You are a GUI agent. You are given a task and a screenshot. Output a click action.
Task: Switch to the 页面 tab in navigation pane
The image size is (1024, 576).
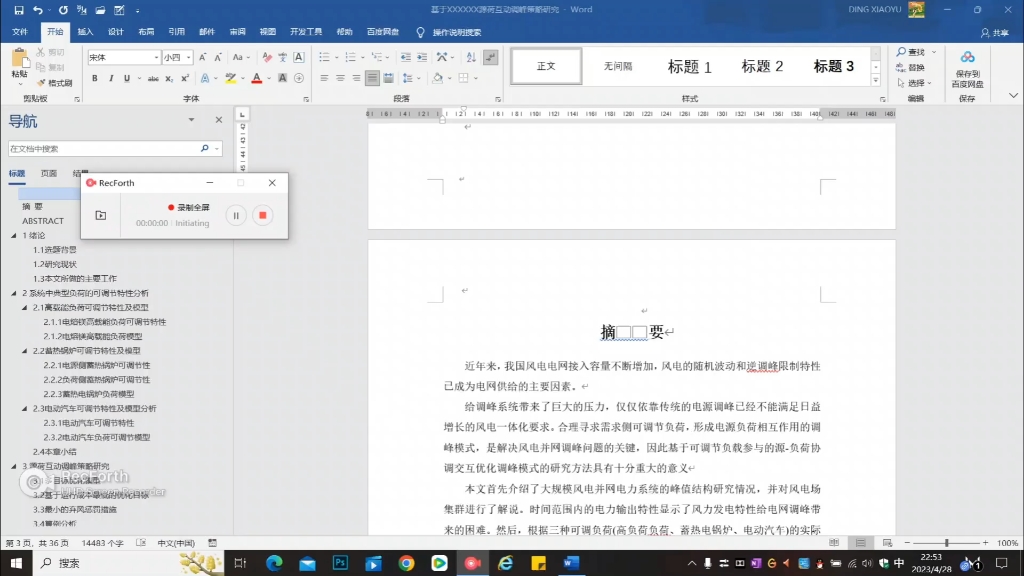tap(48, 173)
